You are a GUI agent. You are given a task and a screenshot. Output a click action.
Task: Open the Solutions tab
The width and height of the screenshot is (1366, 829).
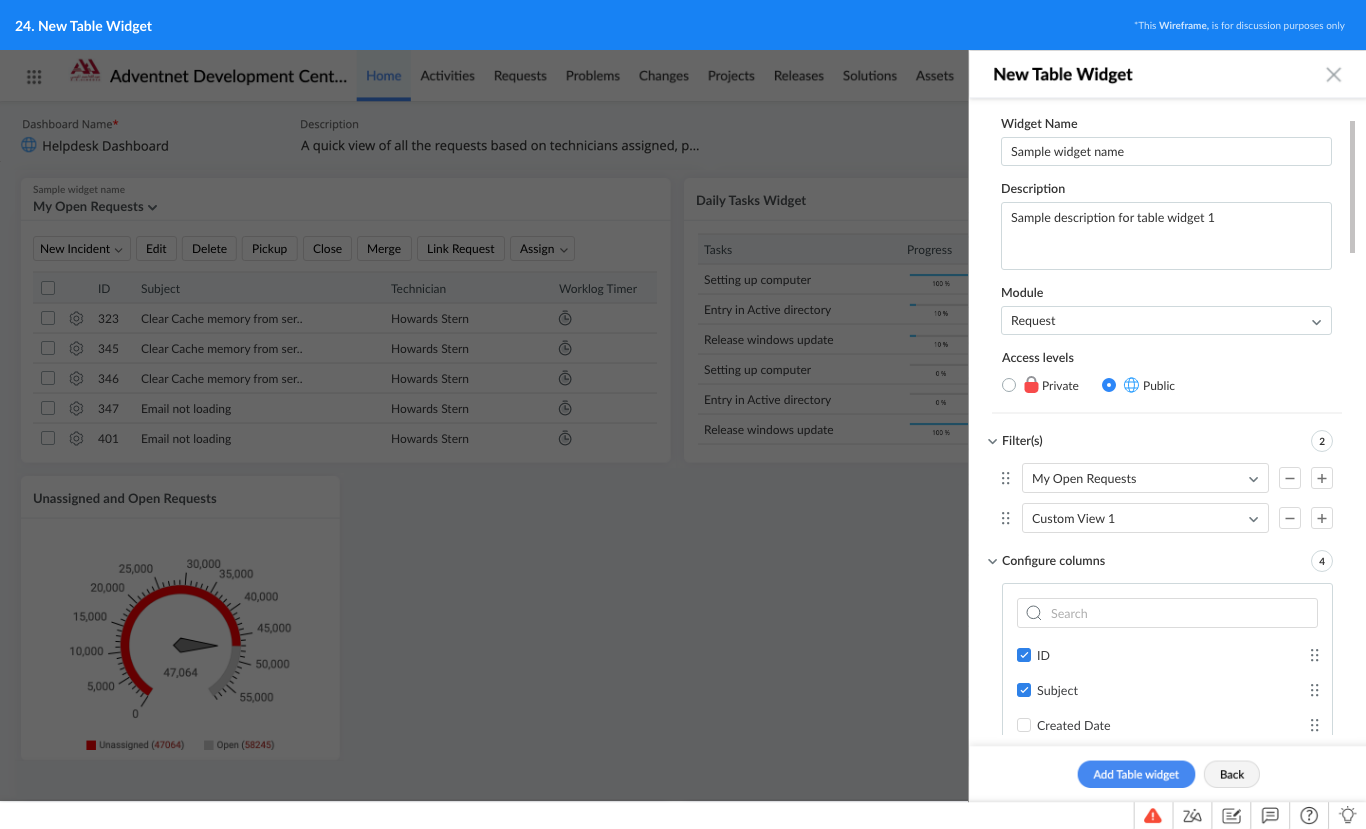click(x=869, y=76)
